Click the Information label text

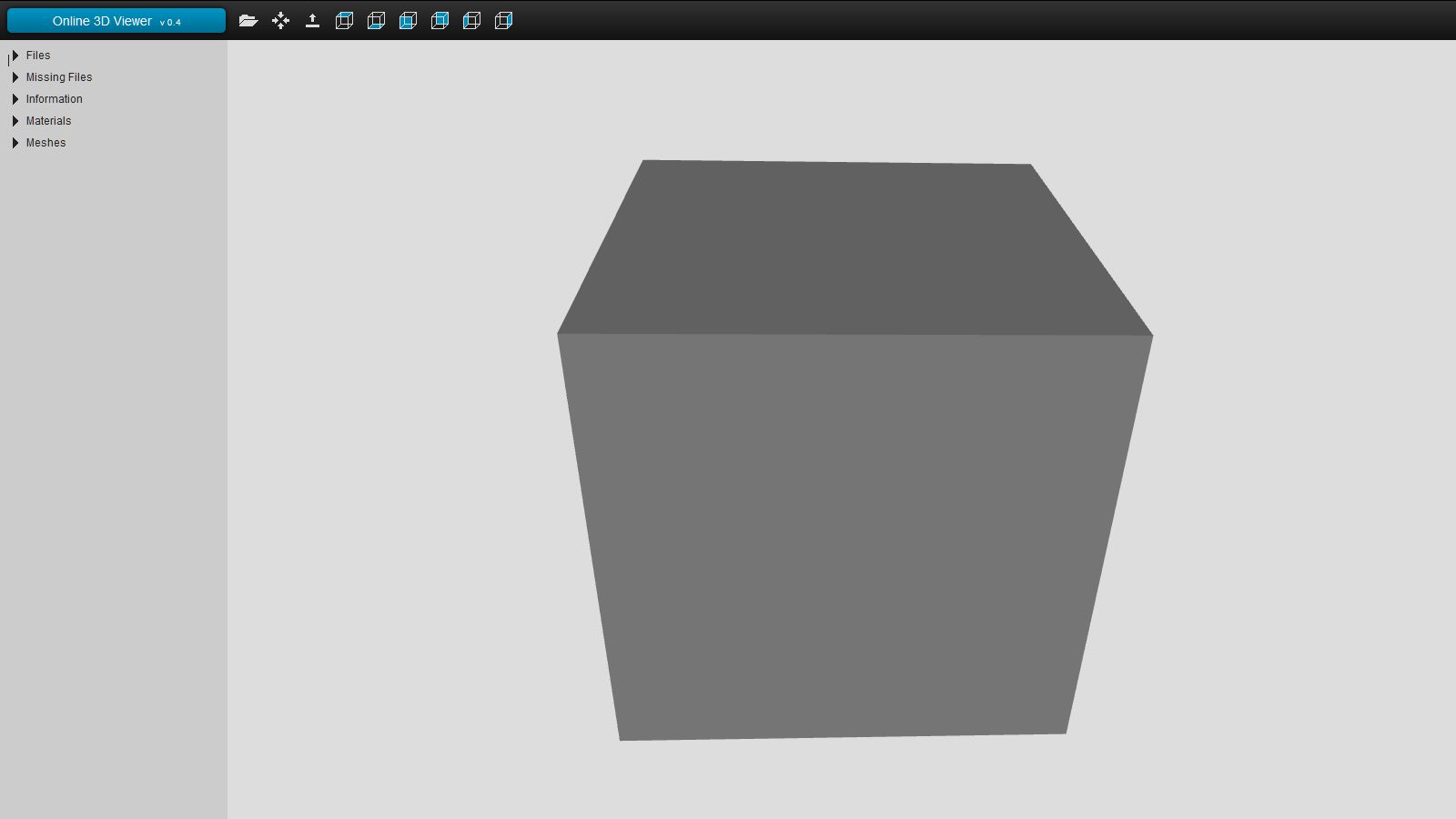[x=54, y=99]
